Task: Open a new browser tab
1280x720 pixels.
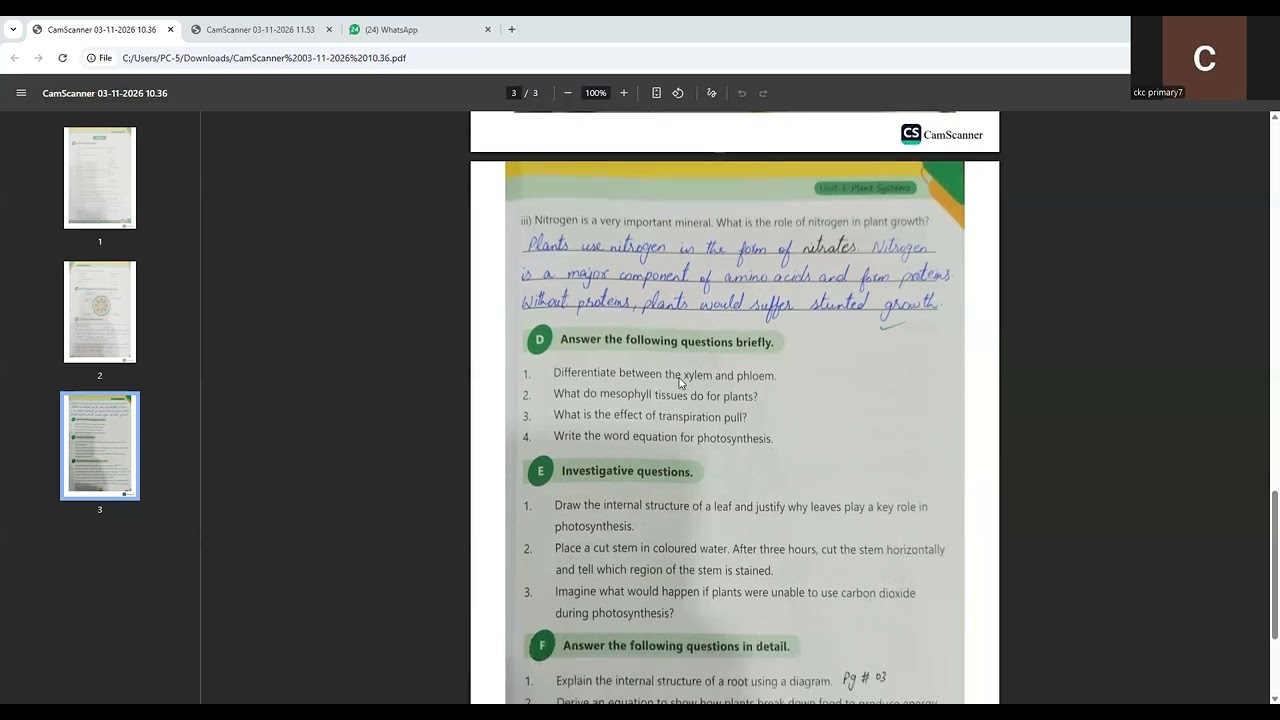Action: 512,30
